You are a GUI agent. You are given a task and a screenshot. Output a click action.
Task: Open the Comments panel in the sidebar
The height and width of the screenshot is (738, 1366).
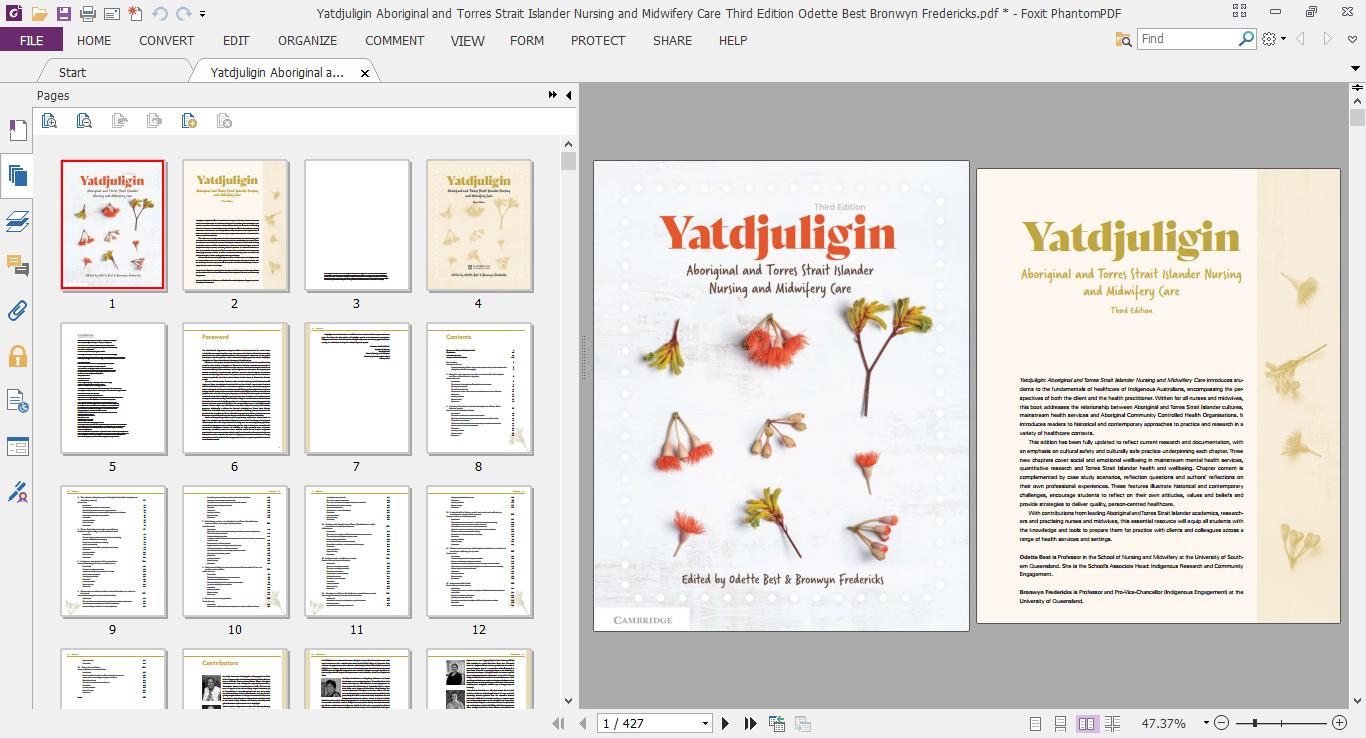(17, 266)
